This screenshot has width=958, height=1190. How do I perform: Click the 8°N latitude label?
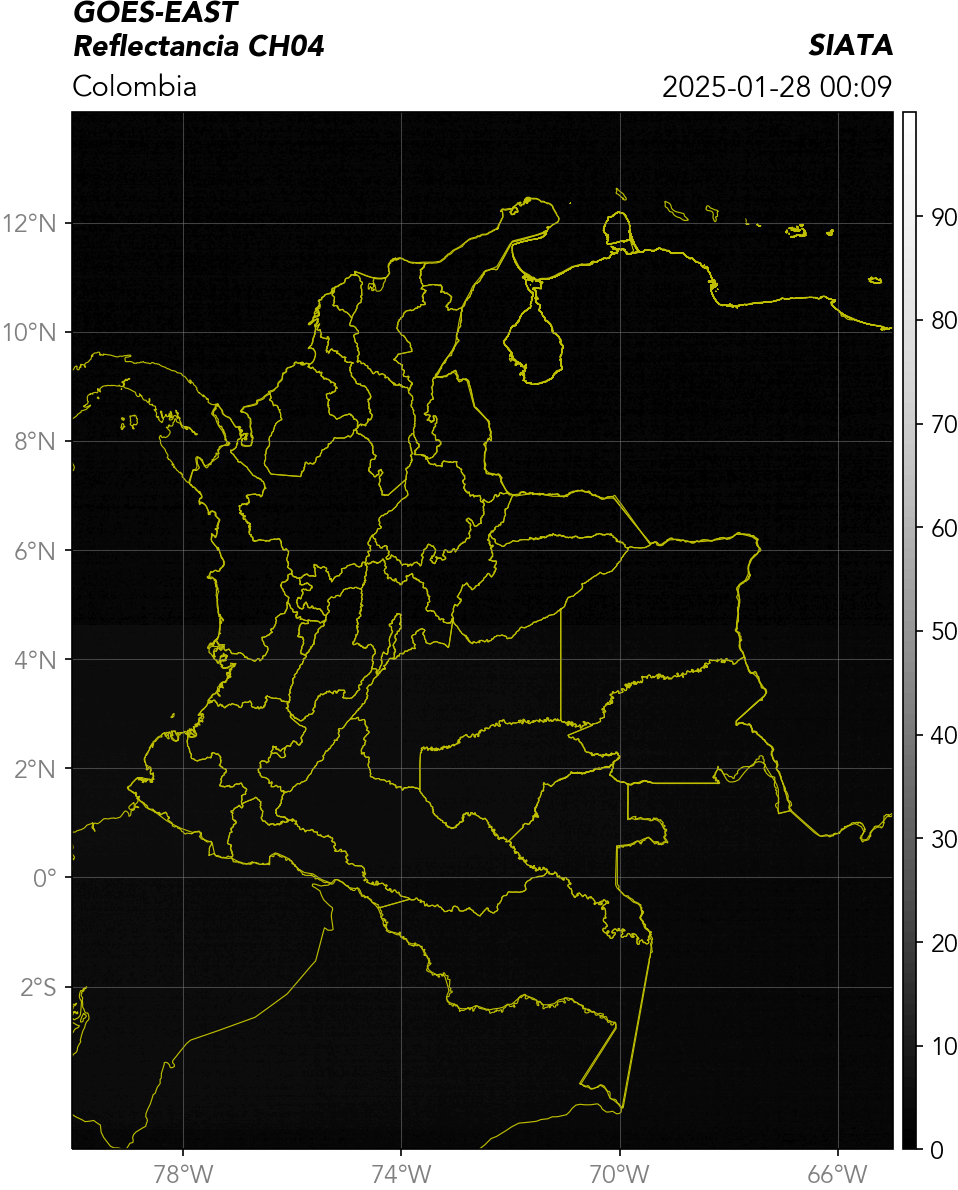[35, 442]
